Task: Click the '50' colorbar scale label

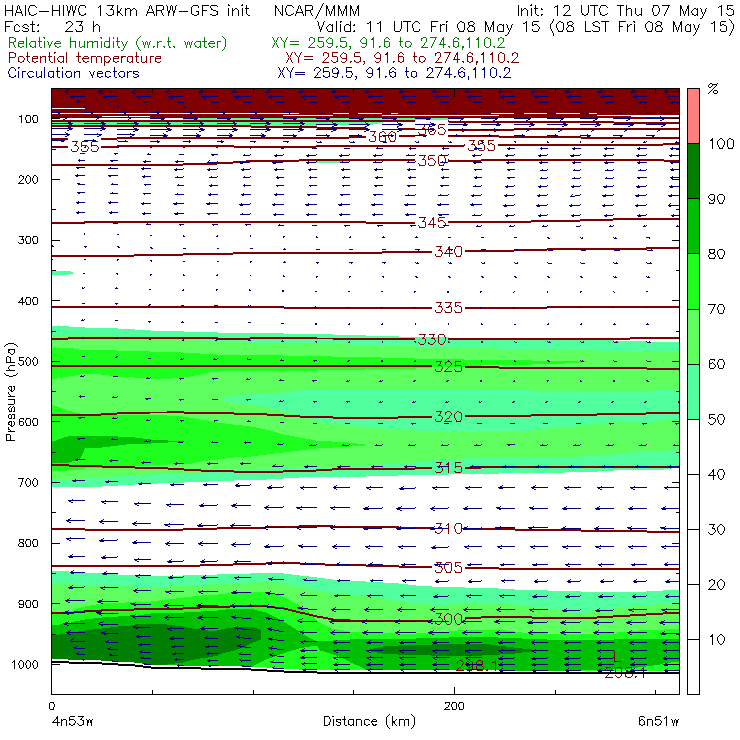Action: [x=716, y=419]
